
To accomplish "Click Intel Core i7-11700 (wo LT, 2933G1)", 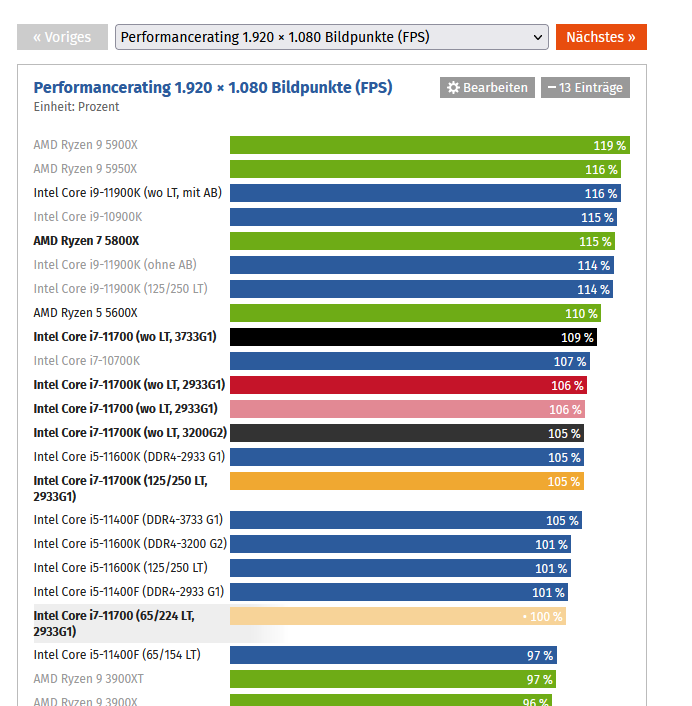I will tap(126, 409).
